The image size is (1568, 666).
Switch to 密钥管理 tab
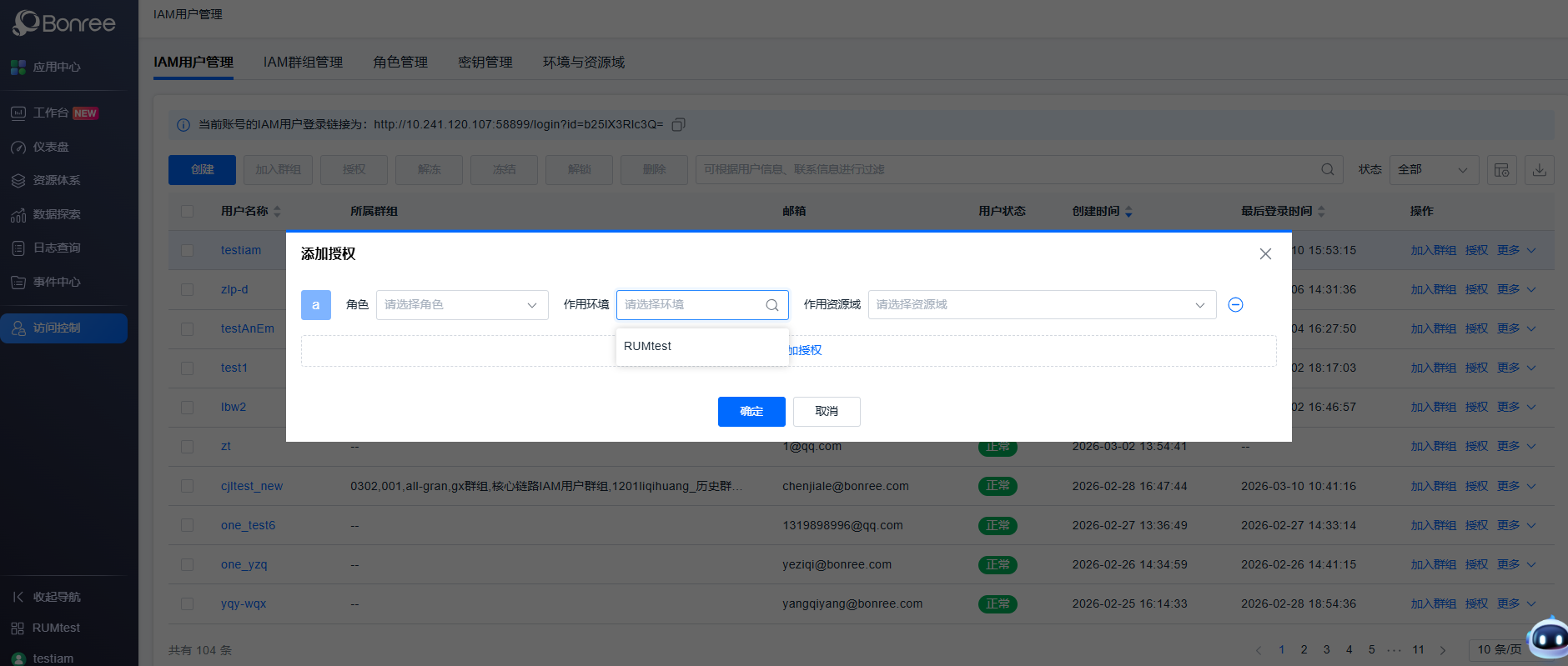point(485,63)
